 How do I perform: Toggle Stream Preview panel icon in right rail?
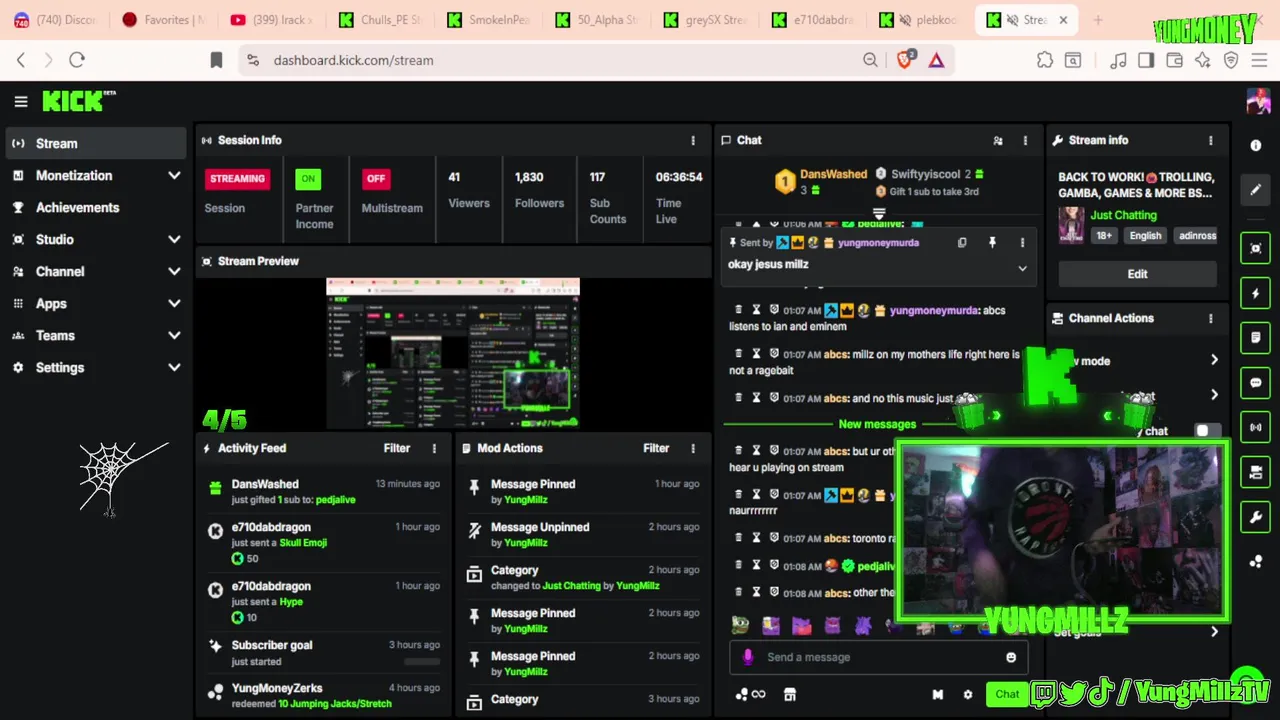click(1256, 248)
